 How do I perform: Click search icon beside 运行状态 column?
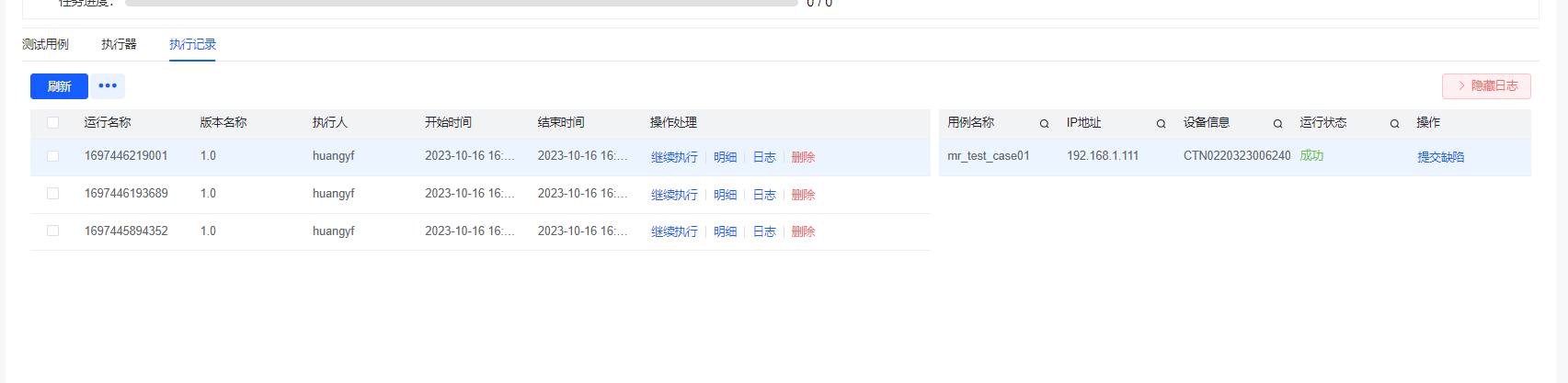tap(1394, 124)
